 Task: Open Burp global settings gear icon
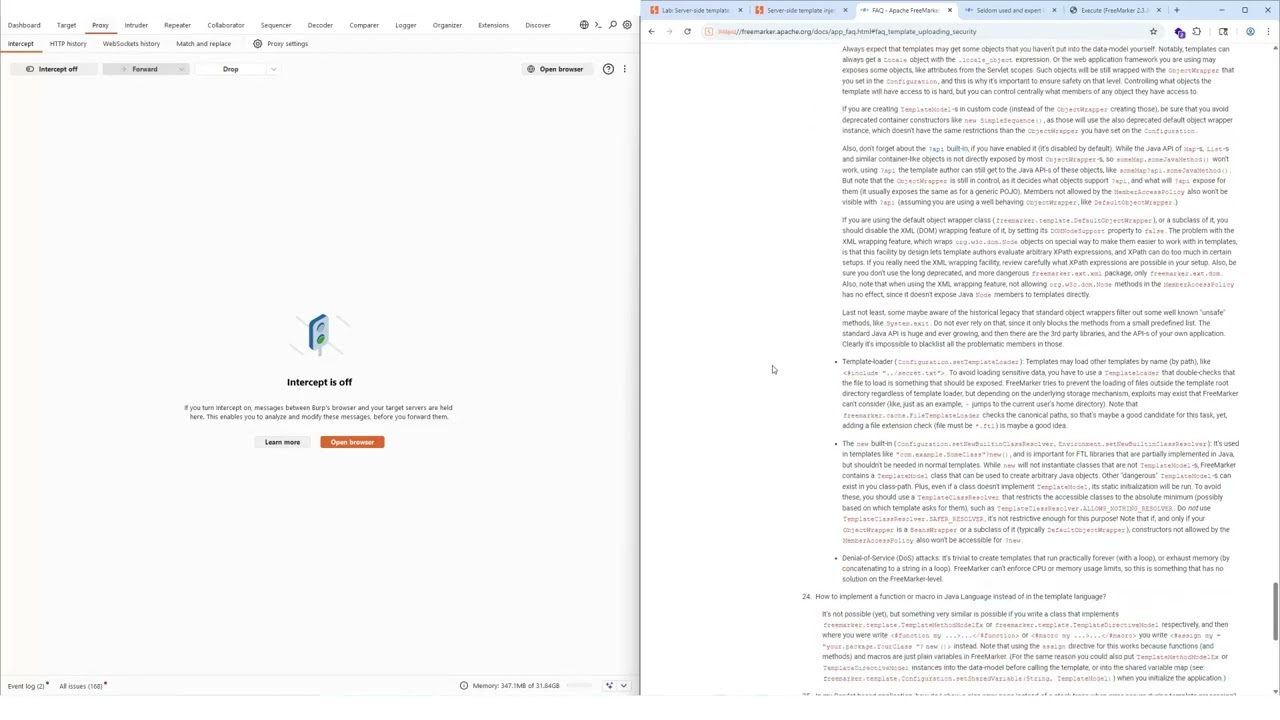(x=627, y=25)
